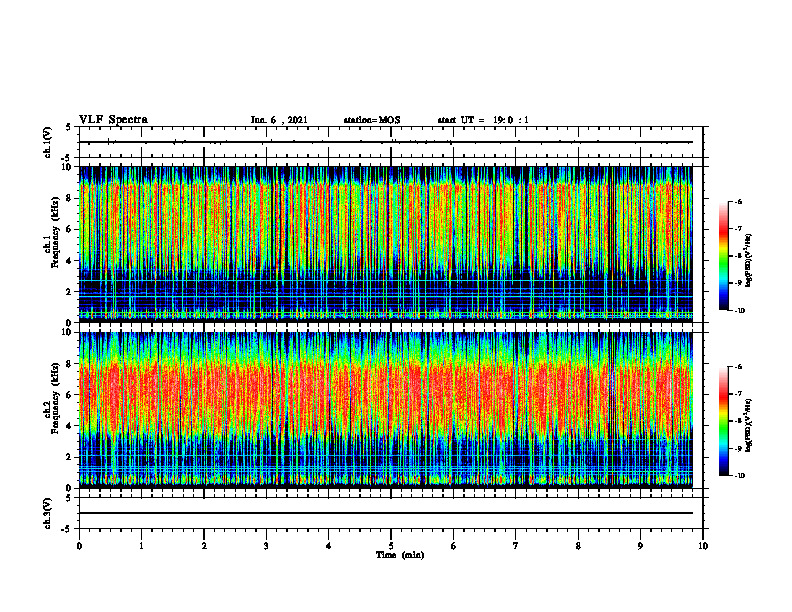Viewport: 792px width, 612px height.
Task: Click time axis tick label "5"
Action: 391,546
